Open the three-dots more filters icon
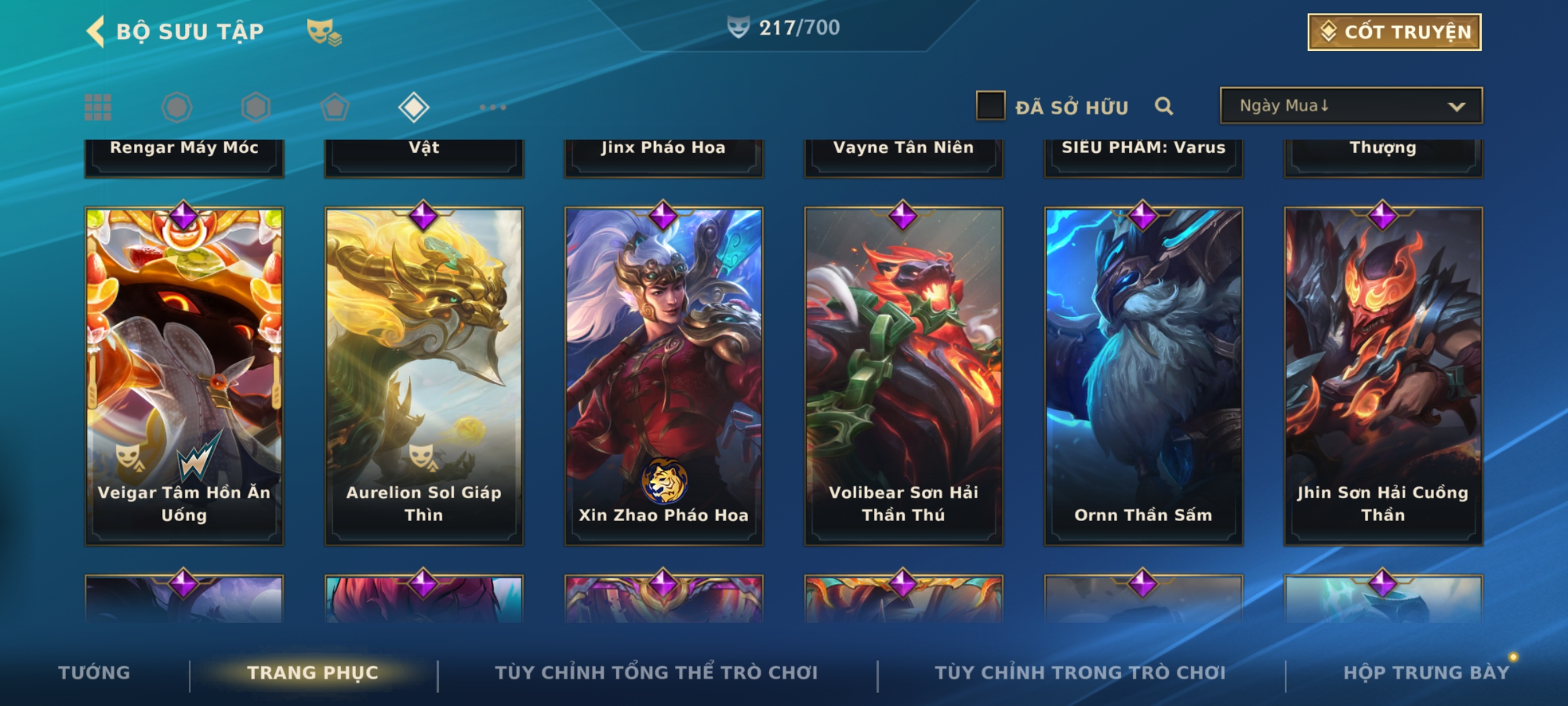1568x706 pixels. coord(493,107)
